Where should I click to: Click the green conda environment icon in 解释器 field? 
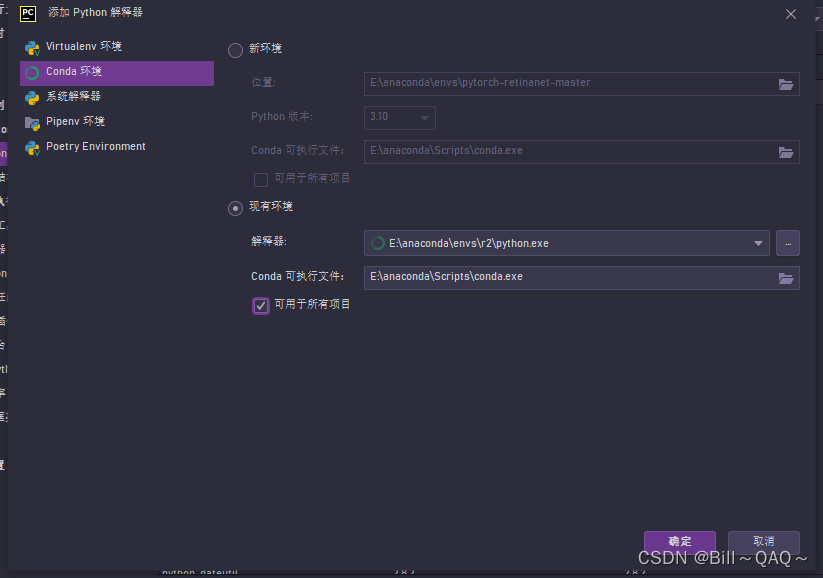(x=376, y=242)
